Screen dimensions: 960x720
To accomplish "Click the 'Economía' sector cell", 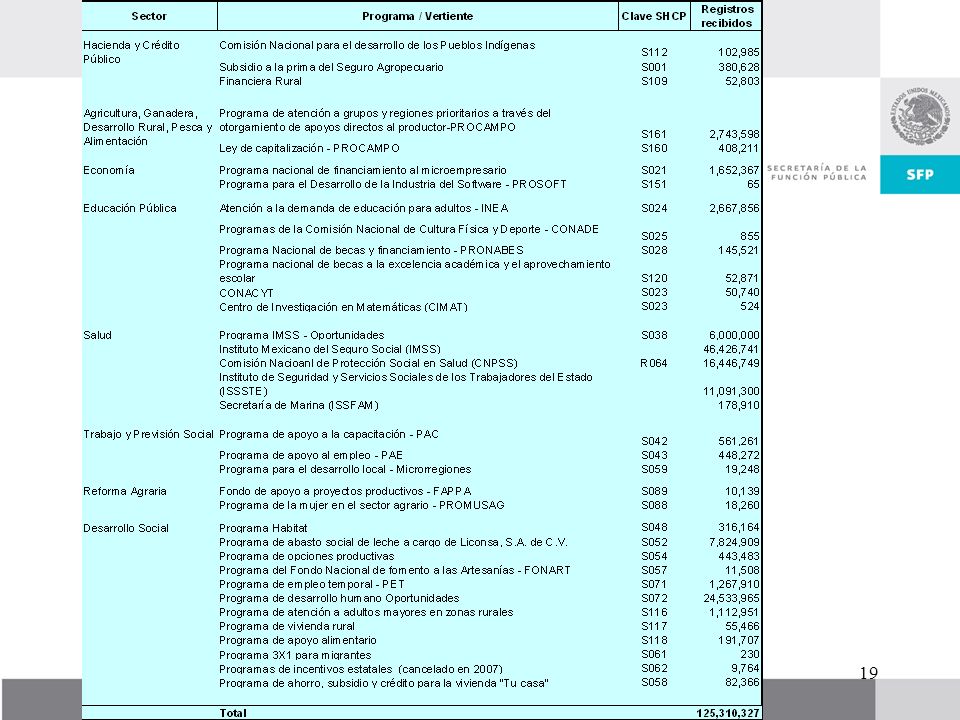I will click(x=109, y=170).
